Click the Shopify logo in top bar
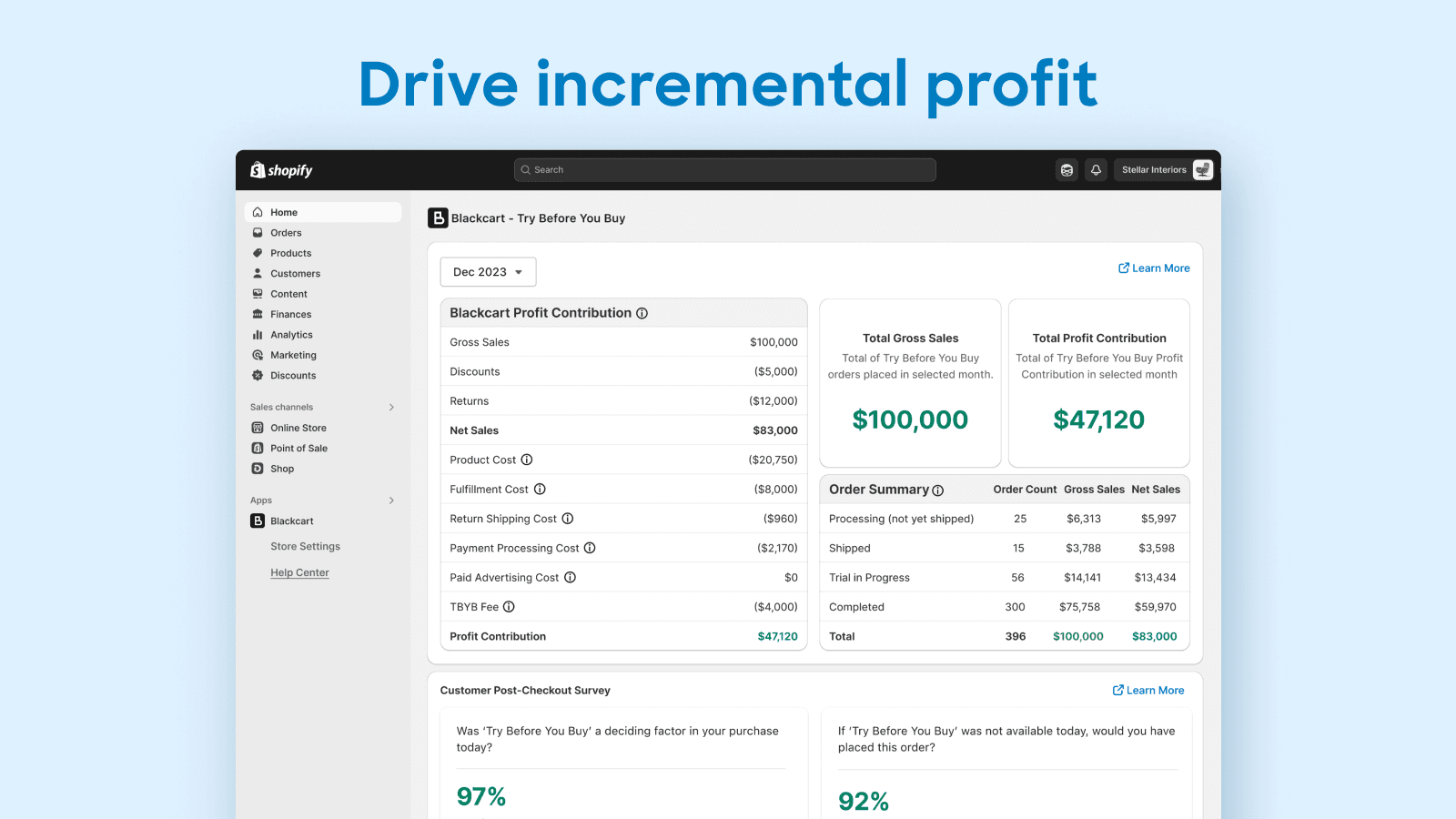This screenshot has height=819, width=1456. point(281,170)
